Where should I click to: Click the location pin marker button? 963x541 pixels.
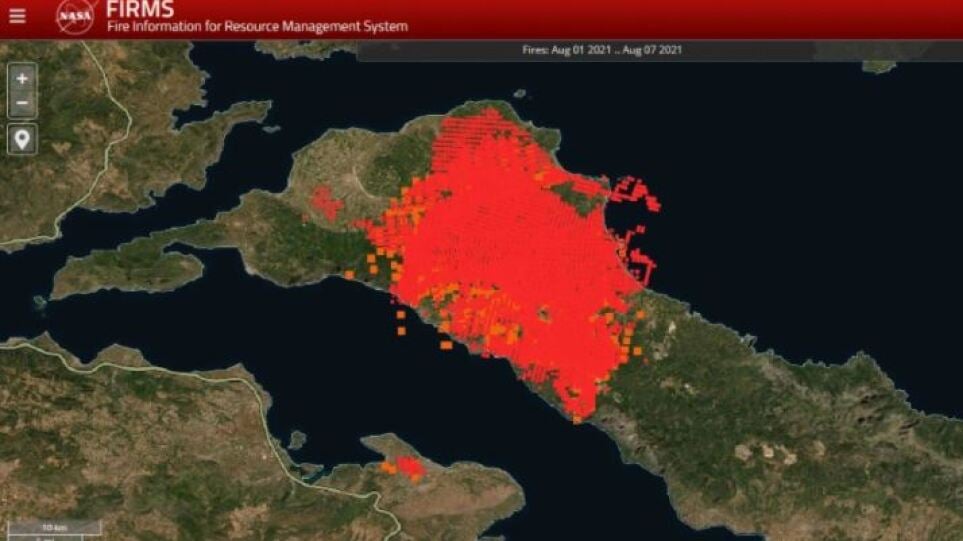point(22,139)
